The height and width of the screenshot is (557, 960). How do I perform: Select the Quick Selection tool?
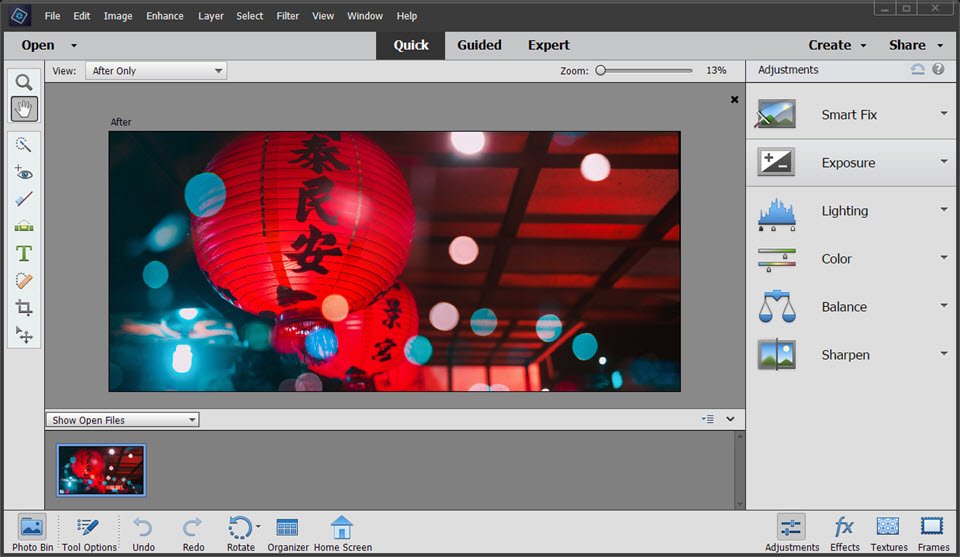coord(23,144)
